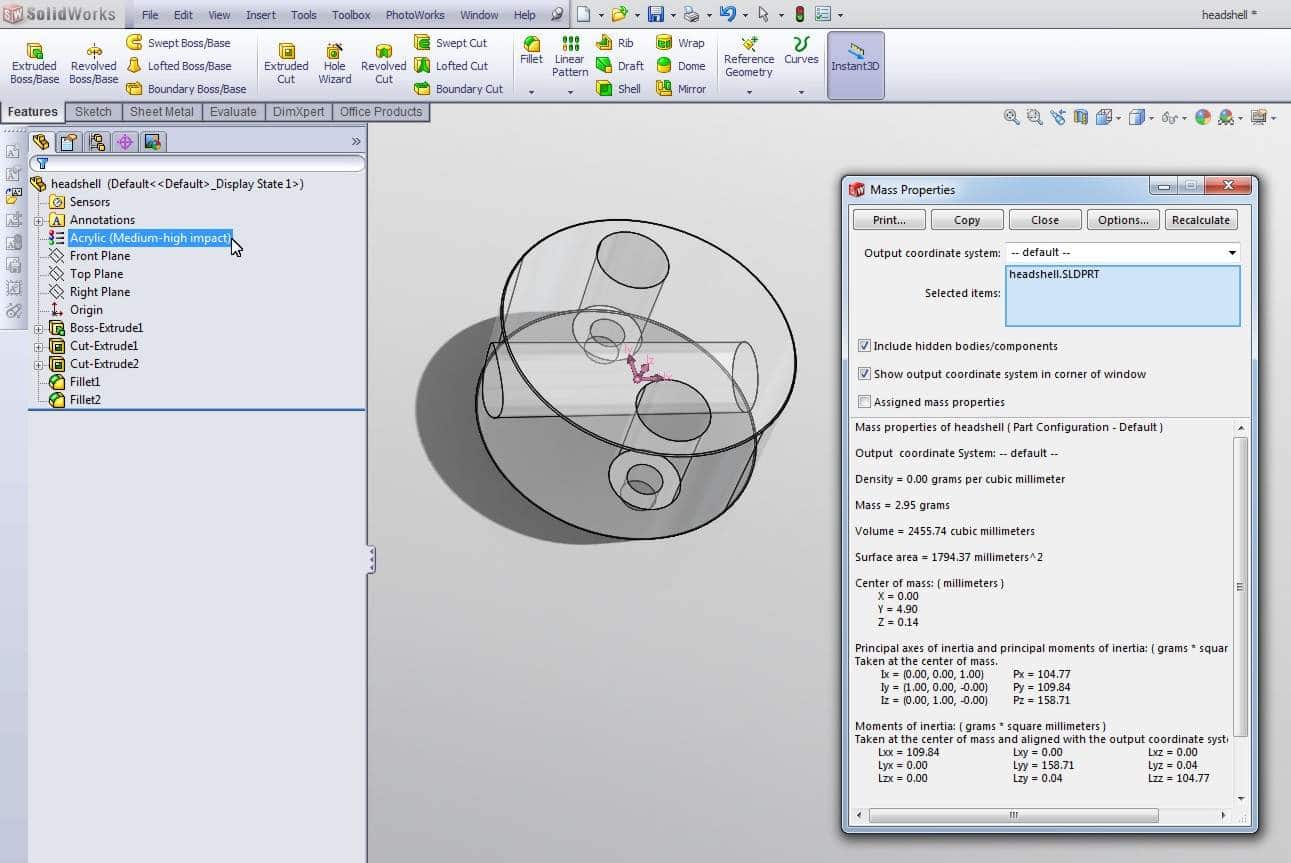Click the horizontal scrollbar in Mass Properties
This screenshot has width=1291, height=863.
[1012, 816]
